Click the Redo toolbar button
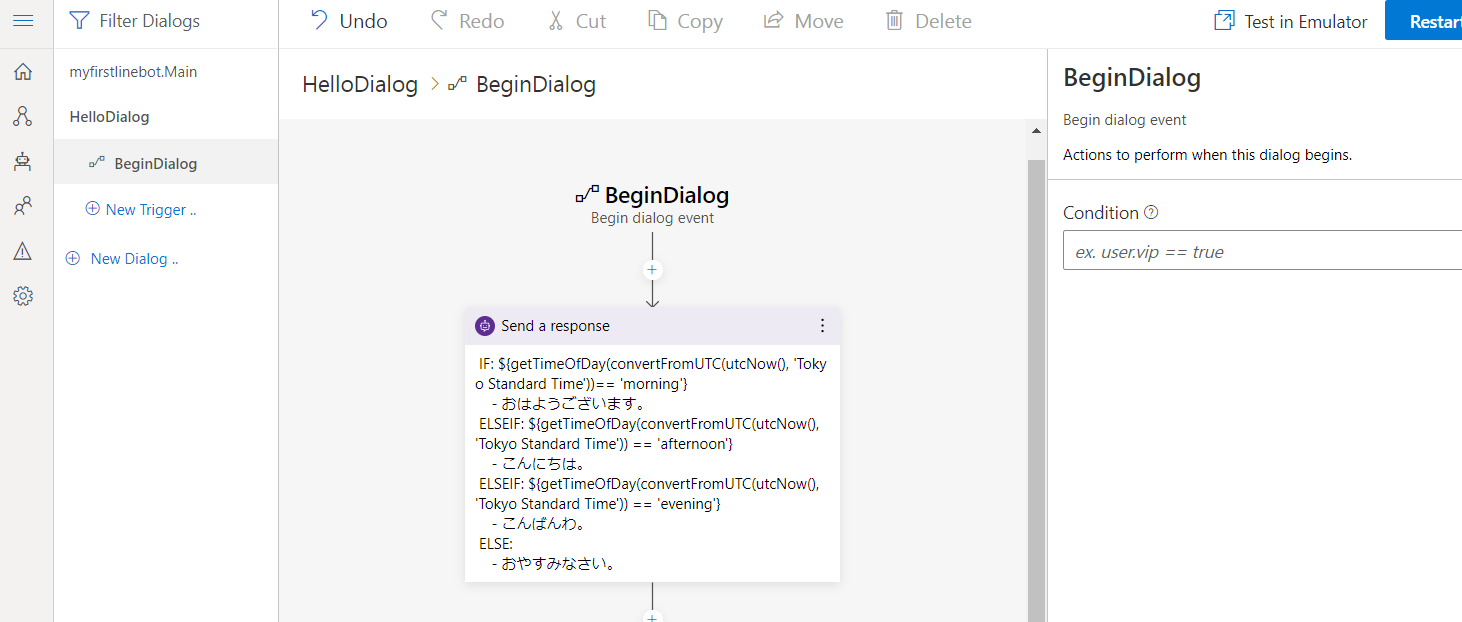Image resolution: width=1462 pixels, height=622 pixels. tap(467, 21)
